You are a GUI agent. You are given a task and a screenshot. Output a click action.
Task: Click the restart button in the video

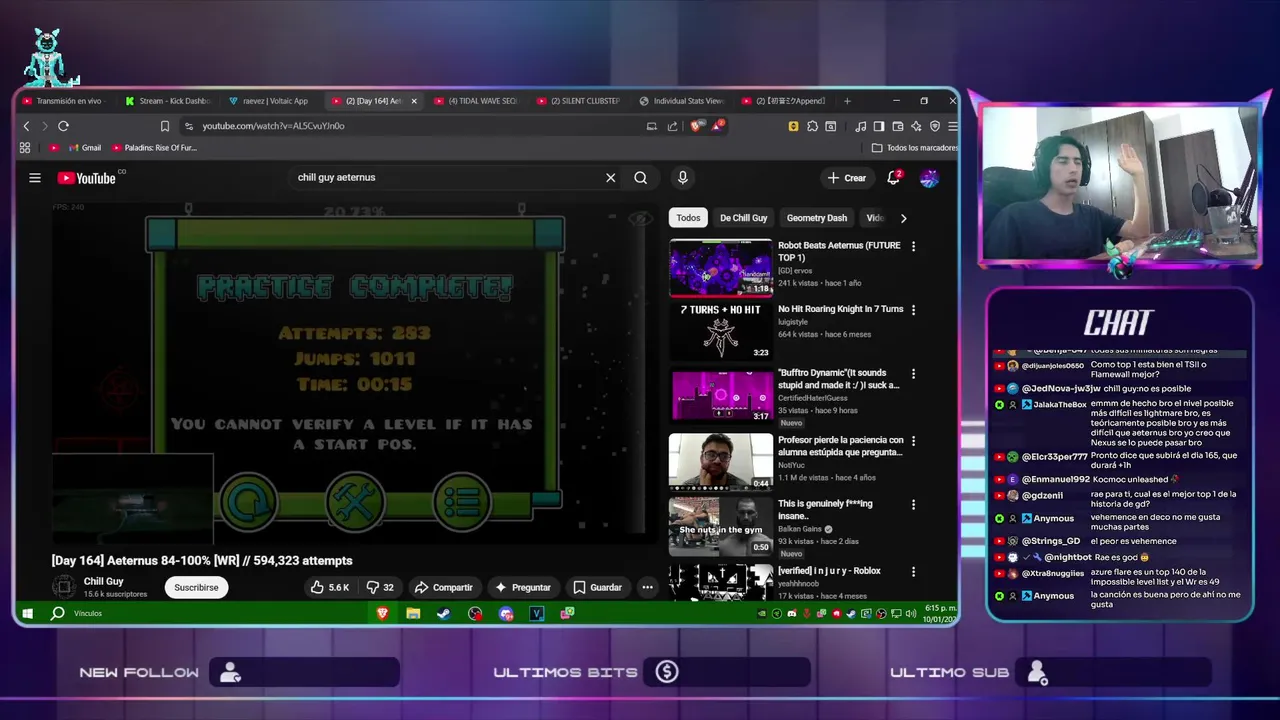[248, 500]
